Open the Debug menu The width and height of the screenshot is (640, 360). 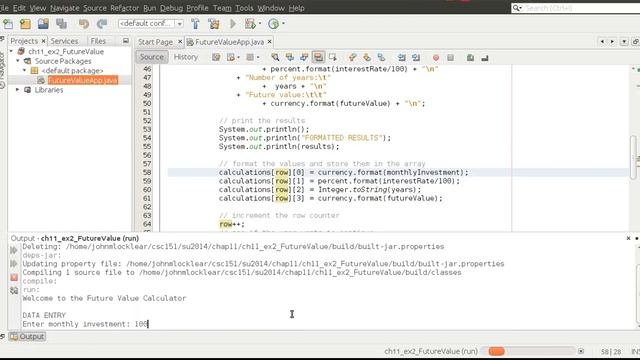171,8
